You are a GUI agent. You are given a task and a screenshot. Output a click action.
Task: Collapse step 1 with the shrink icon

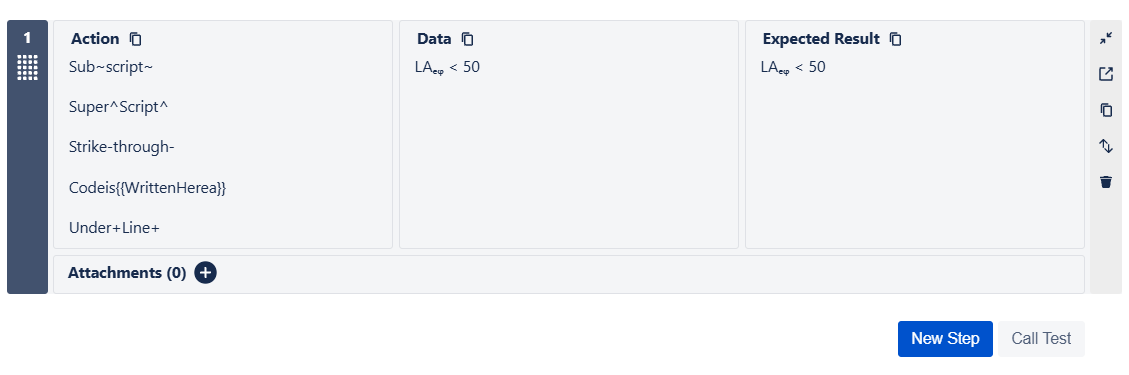point(1106,39)
